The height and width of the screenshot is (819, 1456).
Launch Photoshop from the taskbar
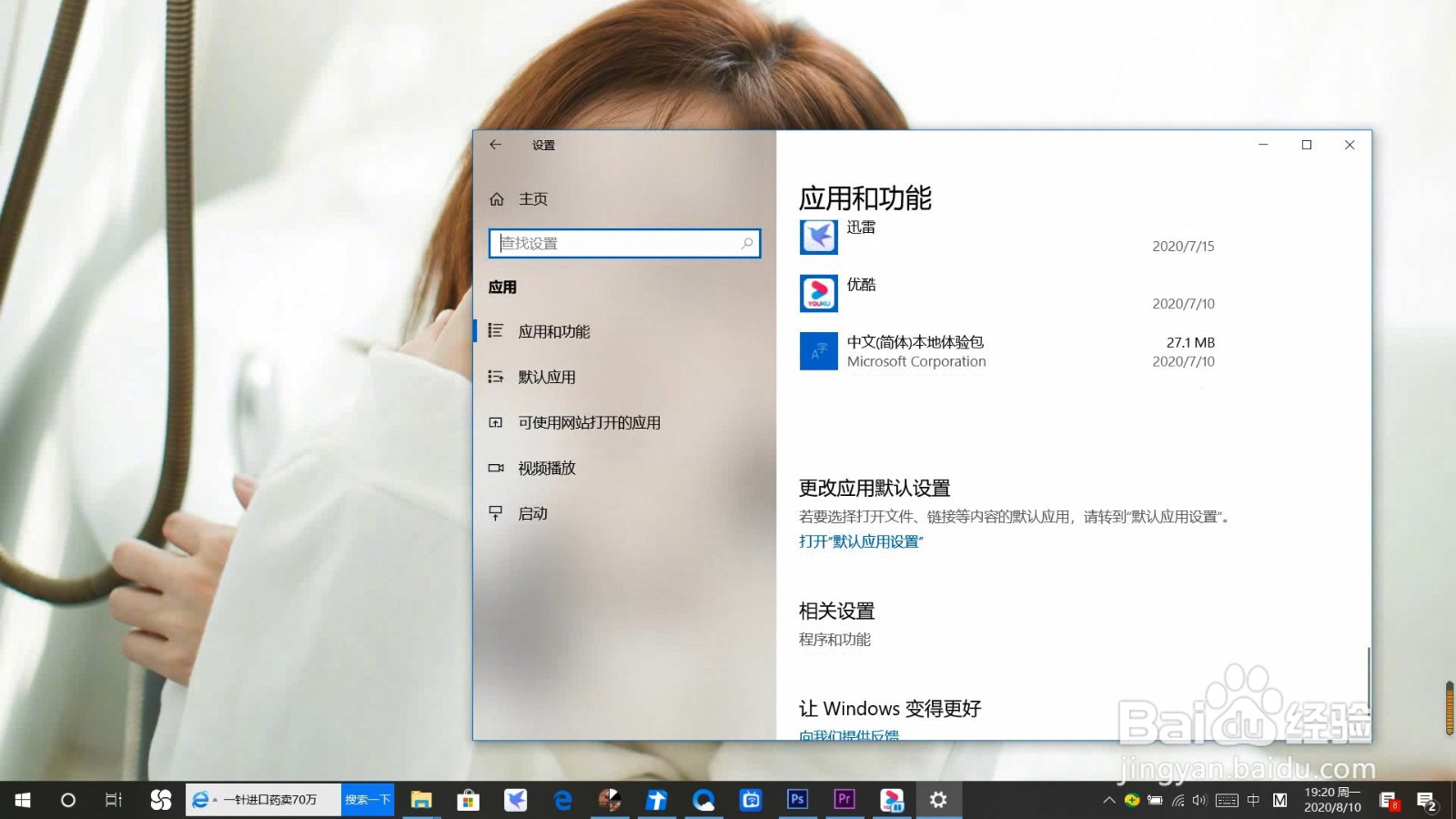(797, 799)
